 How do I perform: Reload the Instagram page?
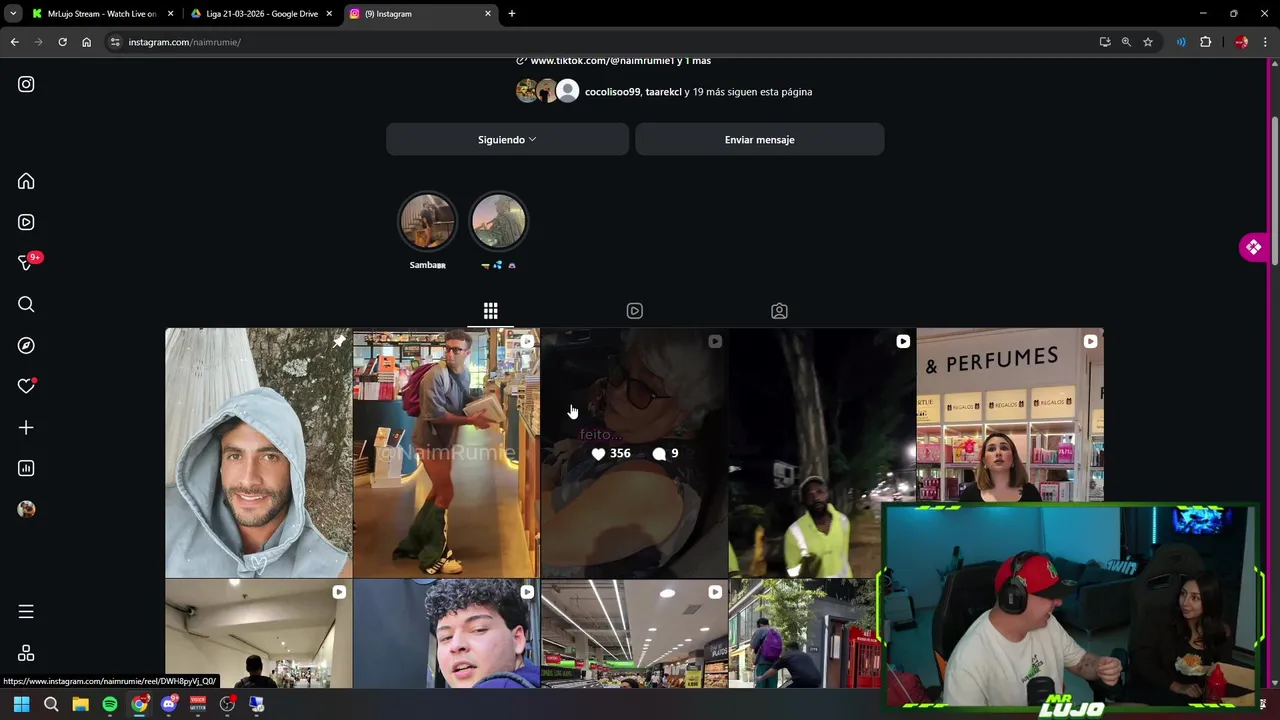62,42
